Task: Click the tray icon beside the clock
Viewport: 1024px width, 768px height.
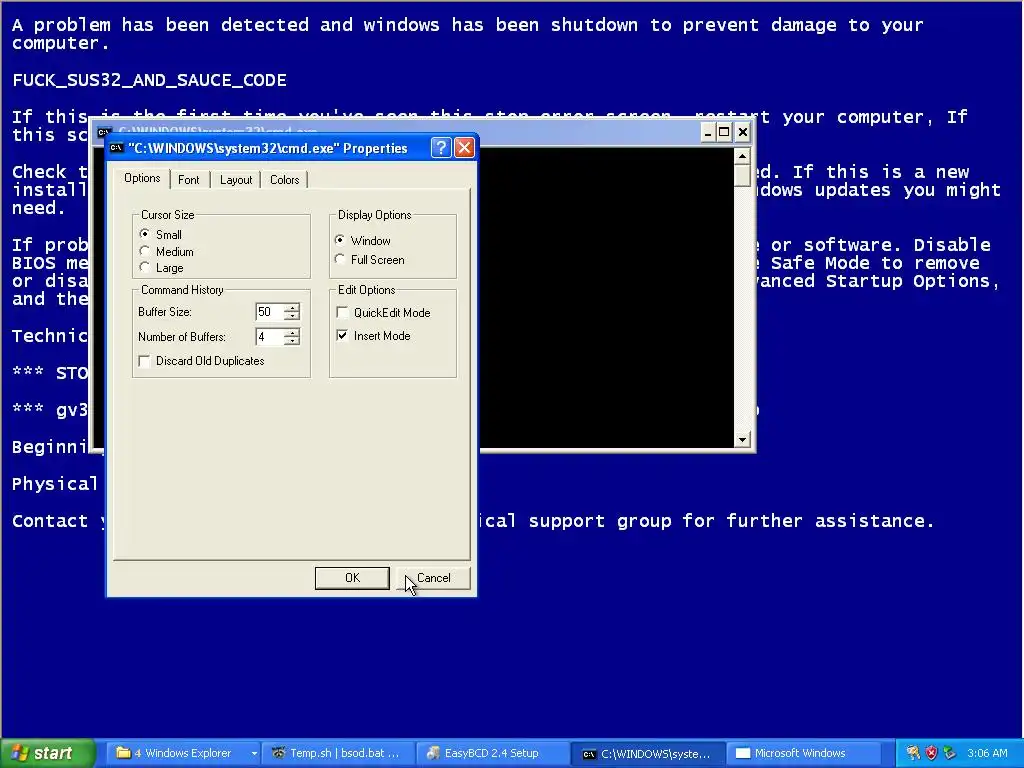Action: pos(950,753)
